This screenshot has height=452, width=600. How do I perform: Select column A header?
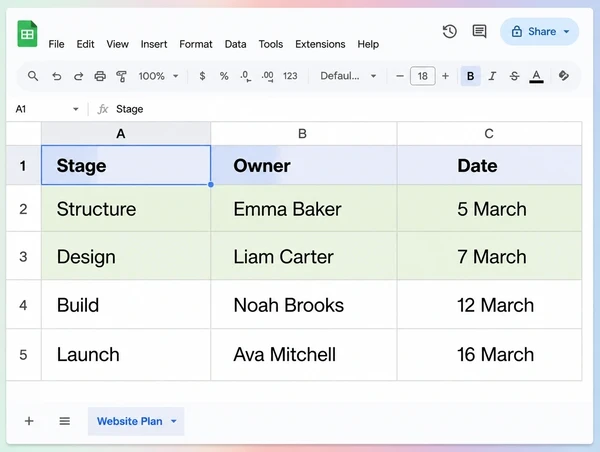click(x=126, y=134)
